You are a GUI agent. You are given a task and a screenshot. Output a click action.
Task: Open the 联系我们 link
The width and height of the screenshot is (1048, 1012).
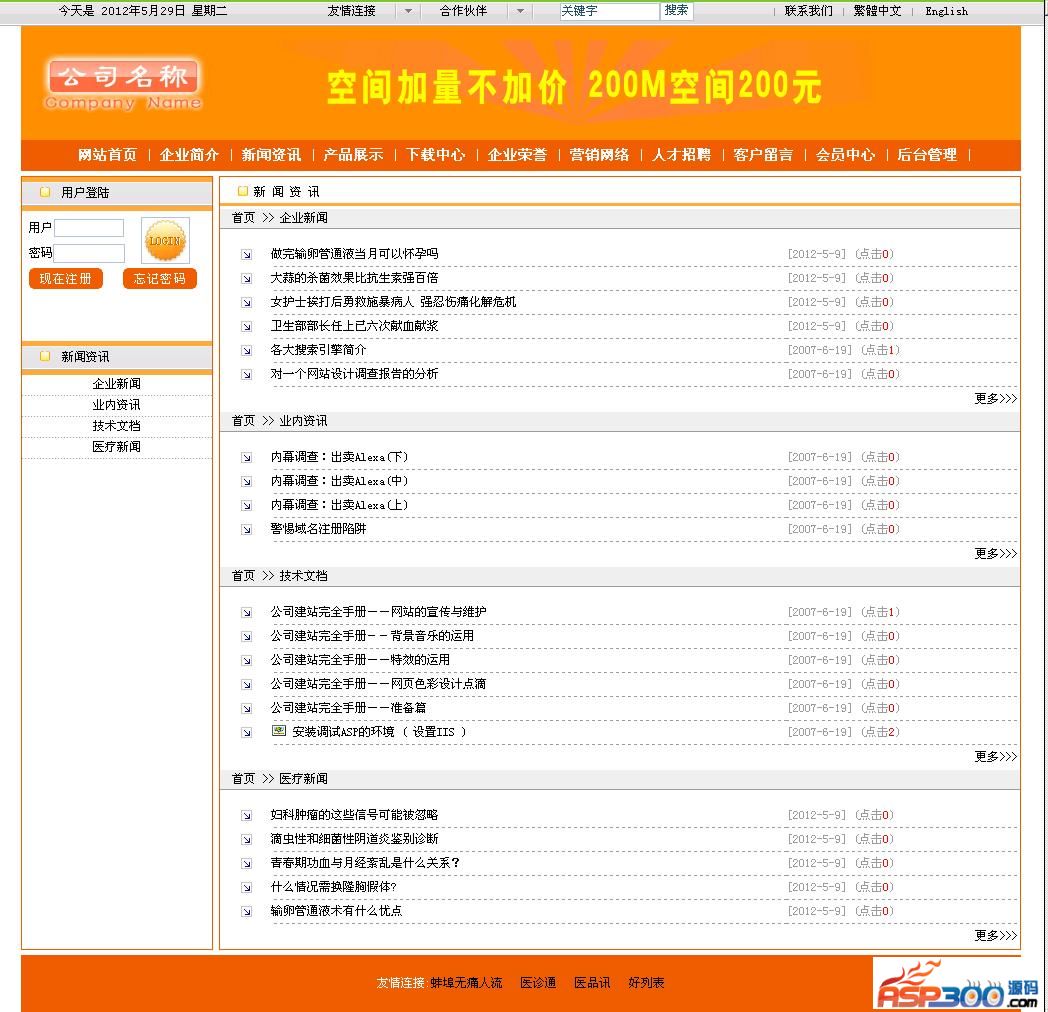[809, 11]
